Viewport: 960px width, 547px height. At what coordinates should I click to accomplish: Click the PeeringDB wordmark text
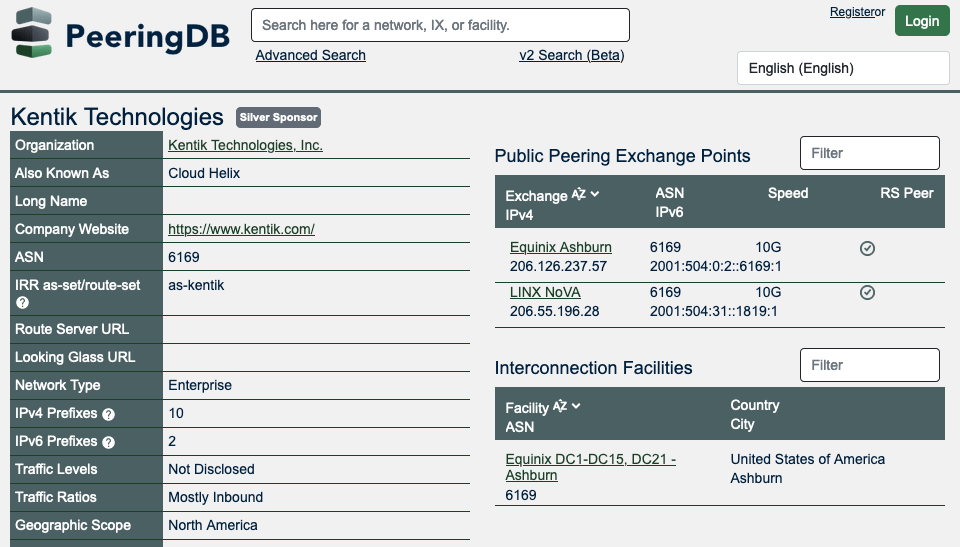tap(148, 36)
